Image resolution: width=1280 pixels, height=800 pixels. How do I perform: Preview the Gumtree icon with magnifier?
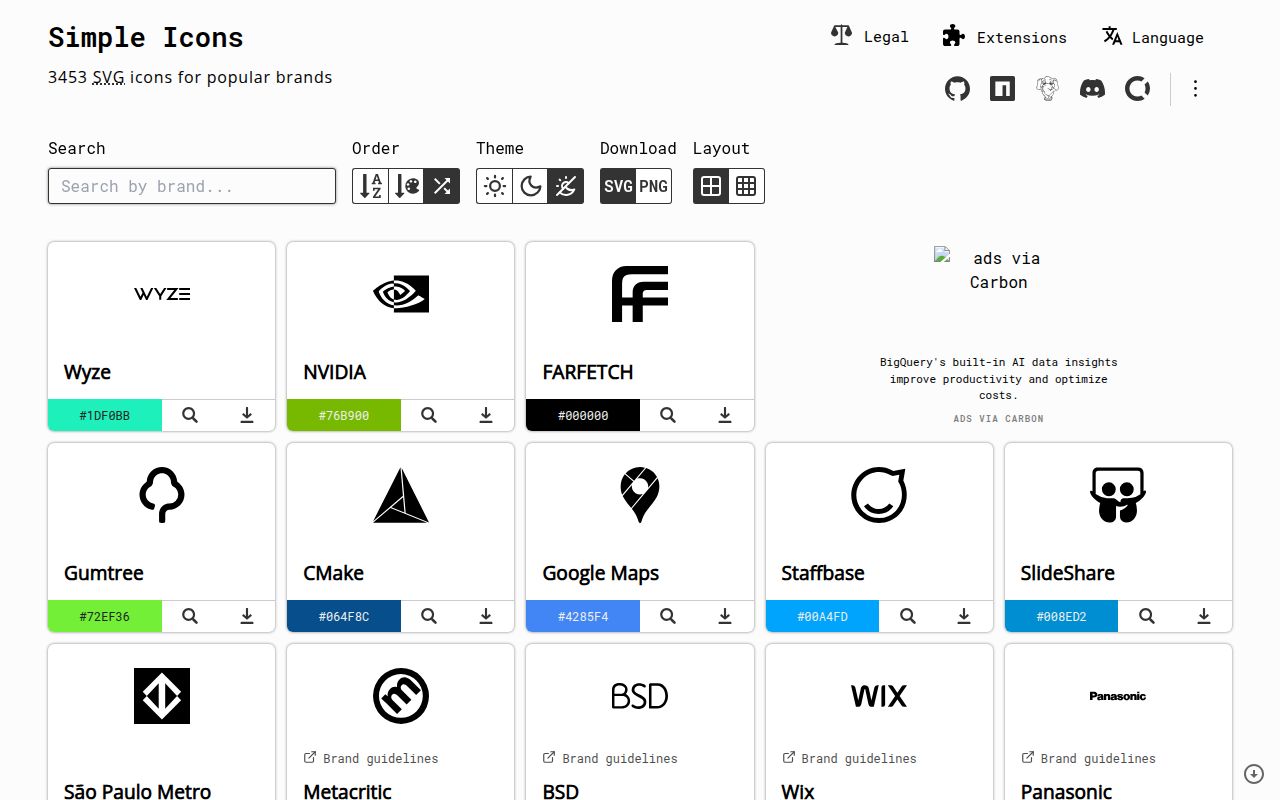point(190,616)
